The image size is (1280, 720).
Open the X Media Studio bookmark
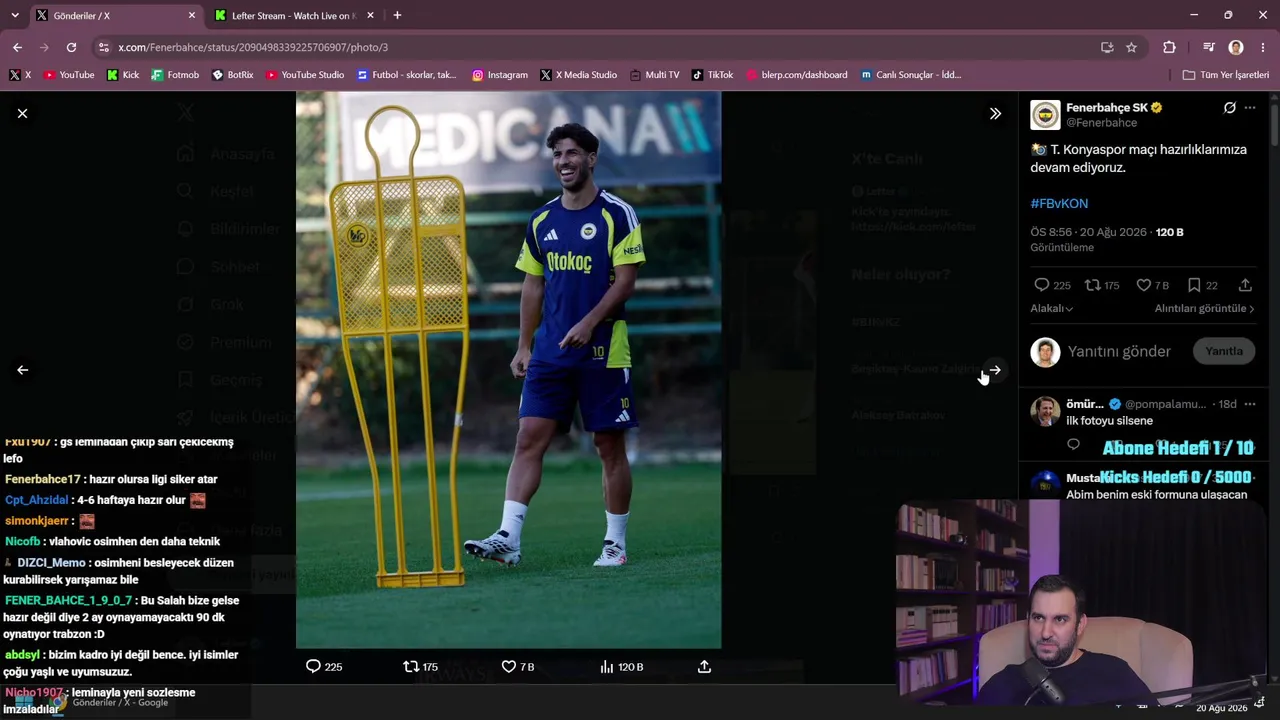[x=578, y=75]
